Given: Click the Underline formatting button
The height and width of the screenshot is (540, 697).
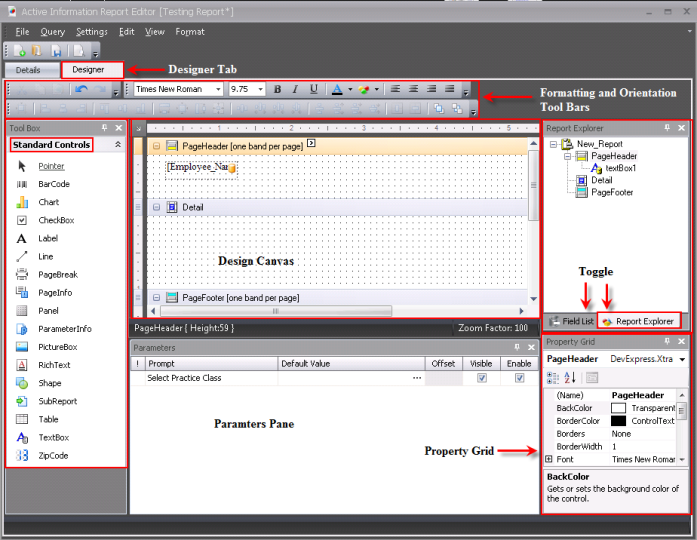Looking at the screenshot, I should tap(314, 89).
